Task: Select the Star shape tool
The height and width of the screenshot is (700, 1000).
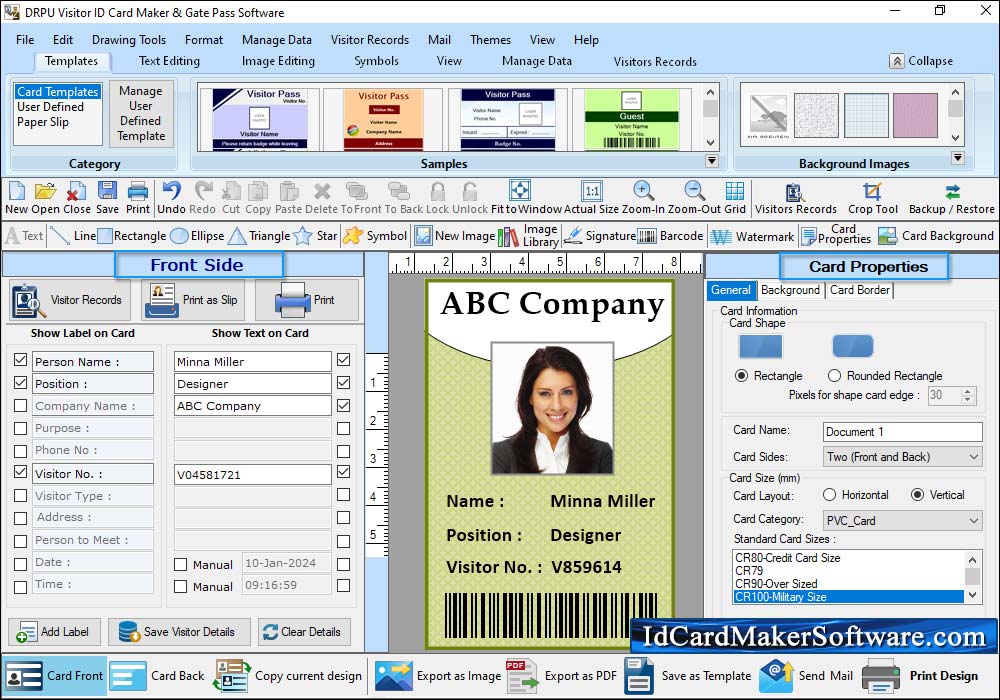Action: (316, 236)
